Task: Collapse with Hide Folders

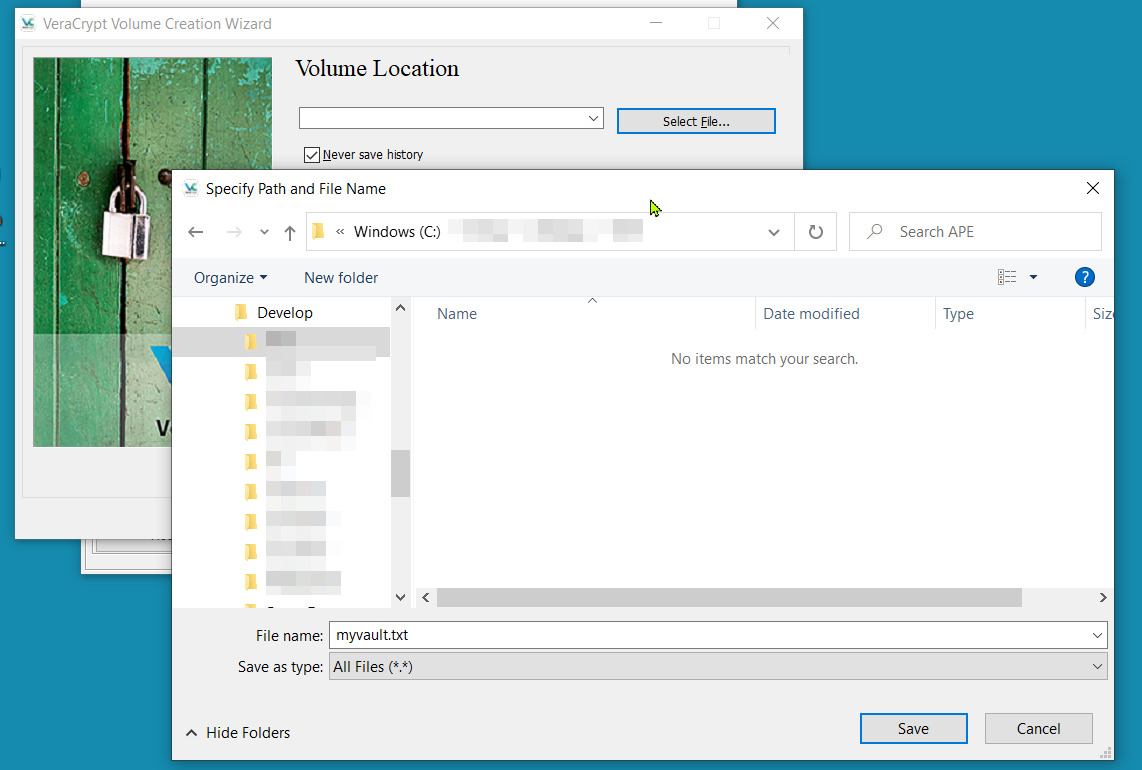Action: pyautogui.click(x=238, y=733)
